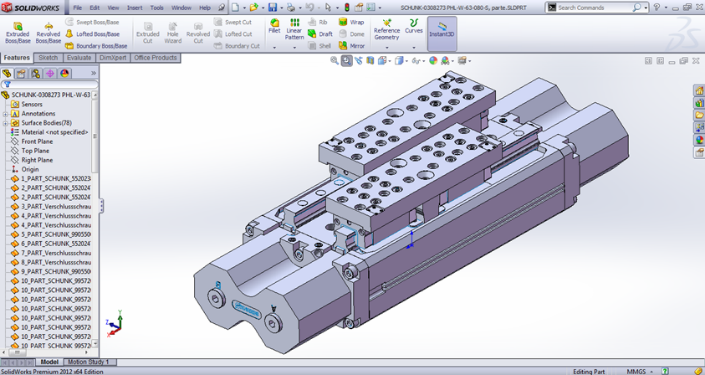Open the PropertyManager tab icon

point(21,73)
